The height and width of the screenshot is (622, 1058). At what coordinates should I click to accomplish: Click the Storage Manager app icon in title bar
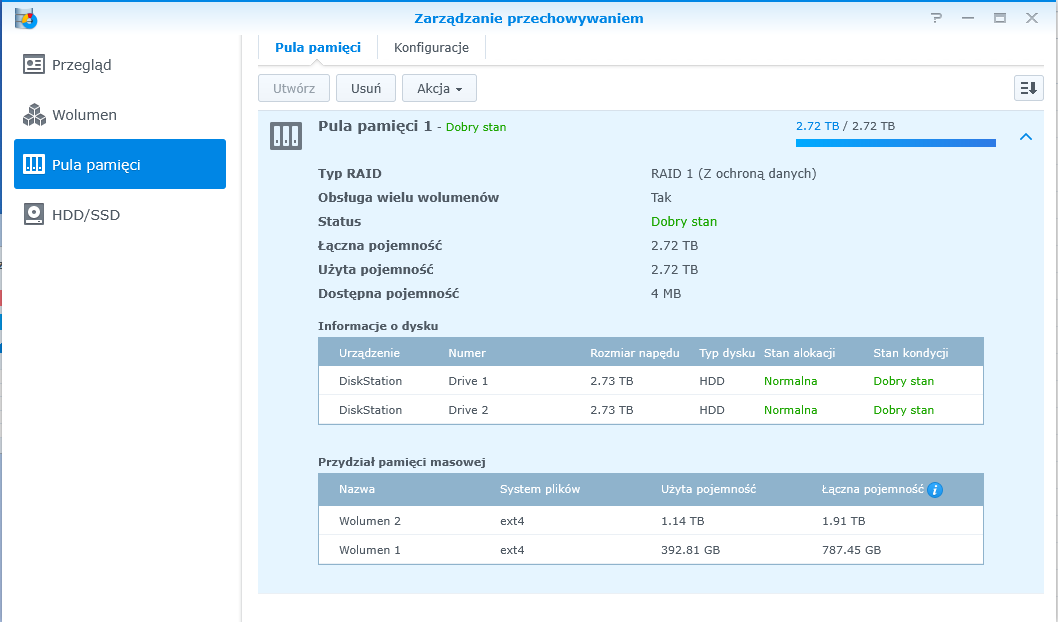coord(26,18)
